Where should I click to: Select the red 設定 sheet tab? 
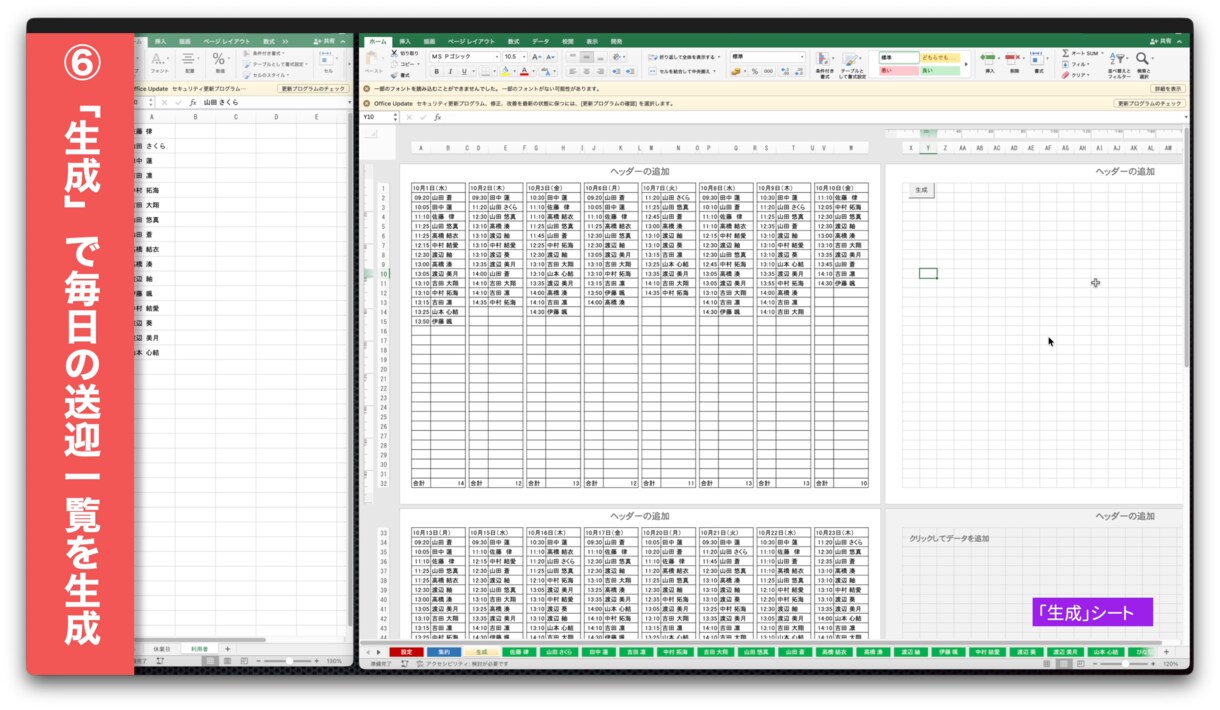coord(406,651)
